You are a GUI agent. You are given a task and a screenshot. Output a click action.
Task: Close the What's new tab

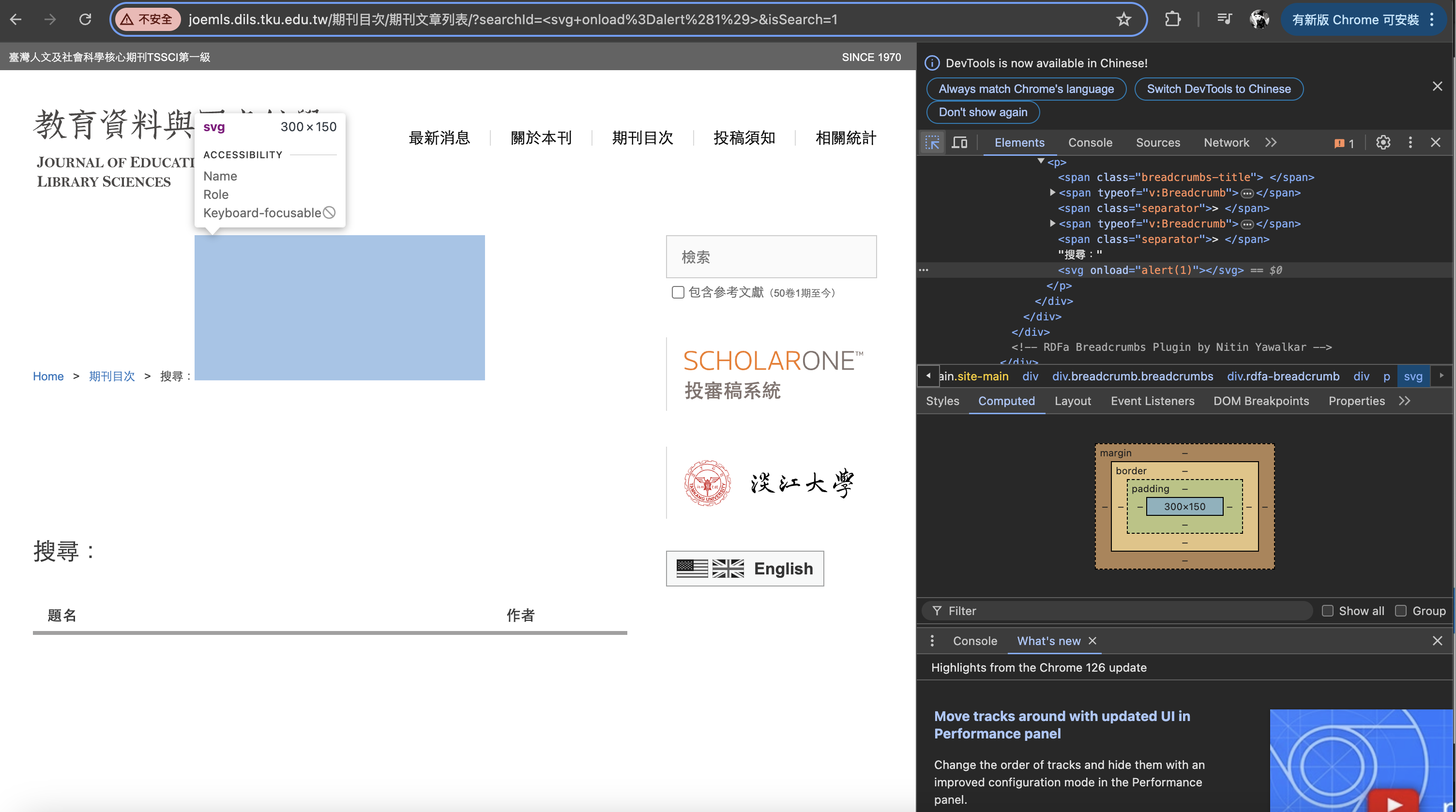pyautogui.click(x=1092, y=641)
